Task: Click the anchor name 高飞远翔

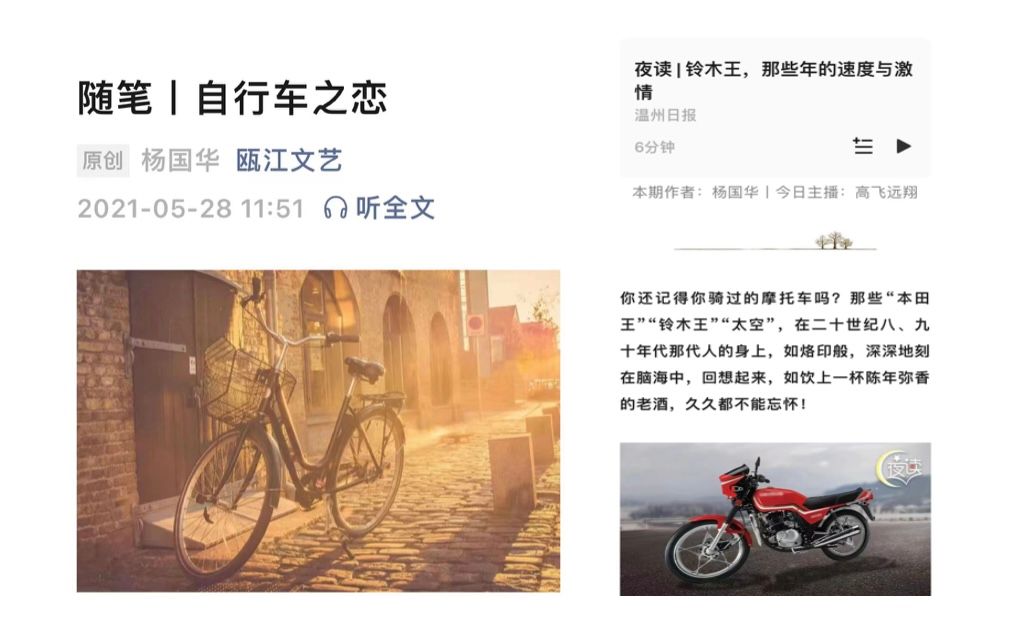Action: pyautogui.click(x=886, y=193)
